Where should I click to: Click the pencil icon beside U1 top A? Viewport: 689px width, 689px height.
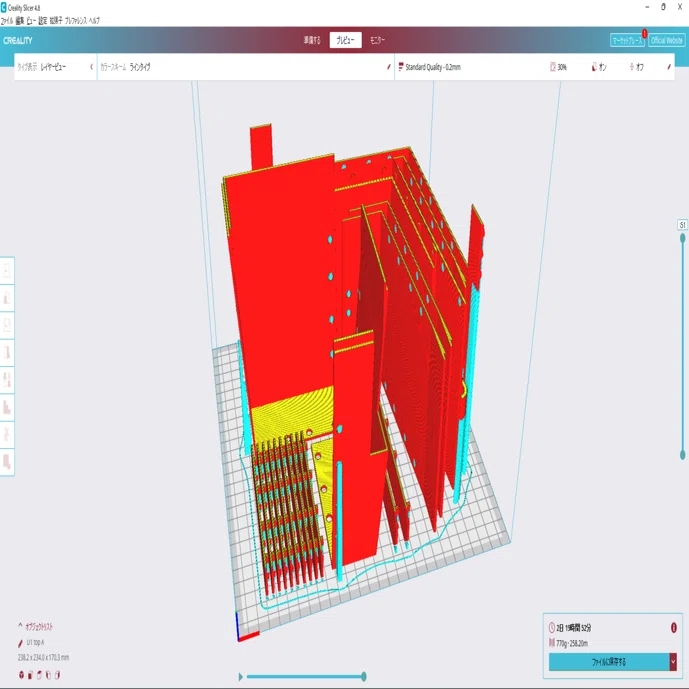(20, 643)
